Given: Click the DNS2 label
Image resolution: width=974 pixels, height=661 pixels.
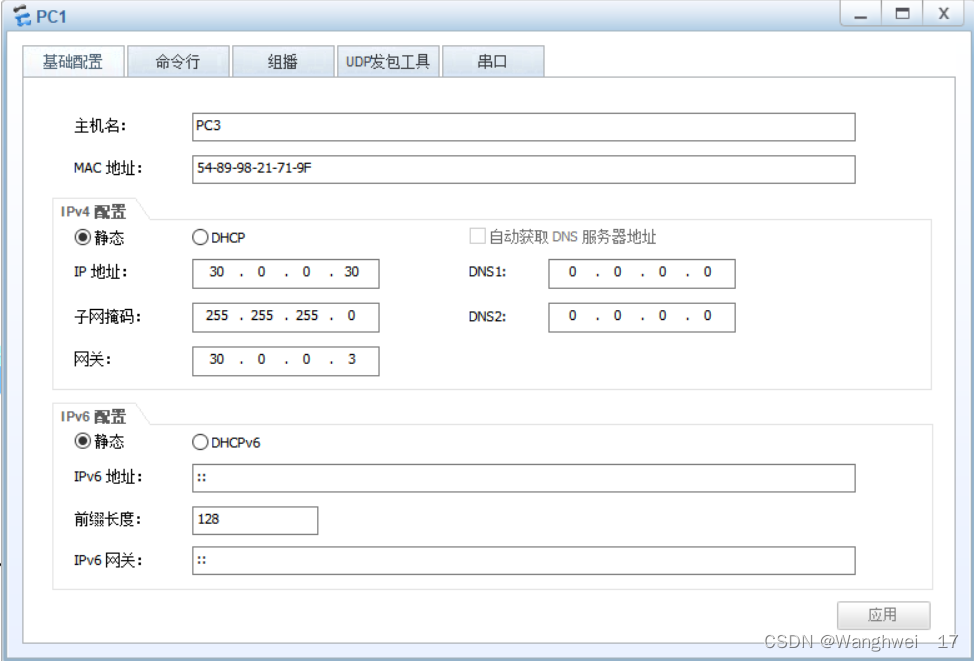Looking at the screenshot, I should (x=488, y=317).
